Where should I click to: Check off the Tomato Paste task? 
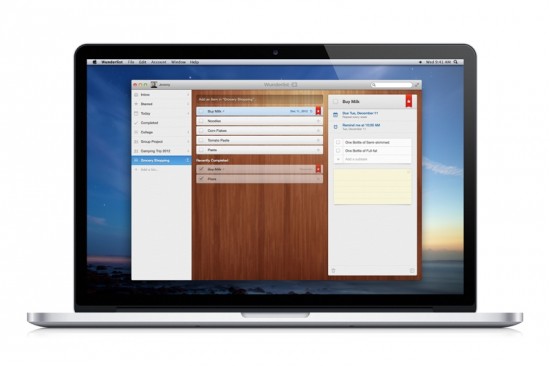pos(201,140)
